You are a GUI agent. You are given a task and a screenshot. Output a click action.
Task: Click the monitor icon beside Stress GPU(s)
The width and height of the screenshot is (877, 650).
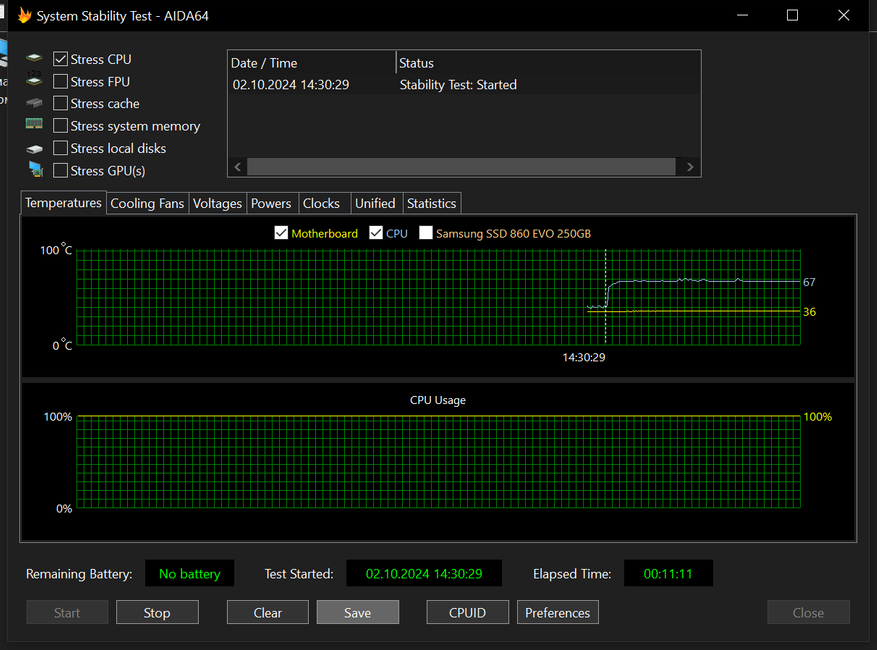(35, 170)
